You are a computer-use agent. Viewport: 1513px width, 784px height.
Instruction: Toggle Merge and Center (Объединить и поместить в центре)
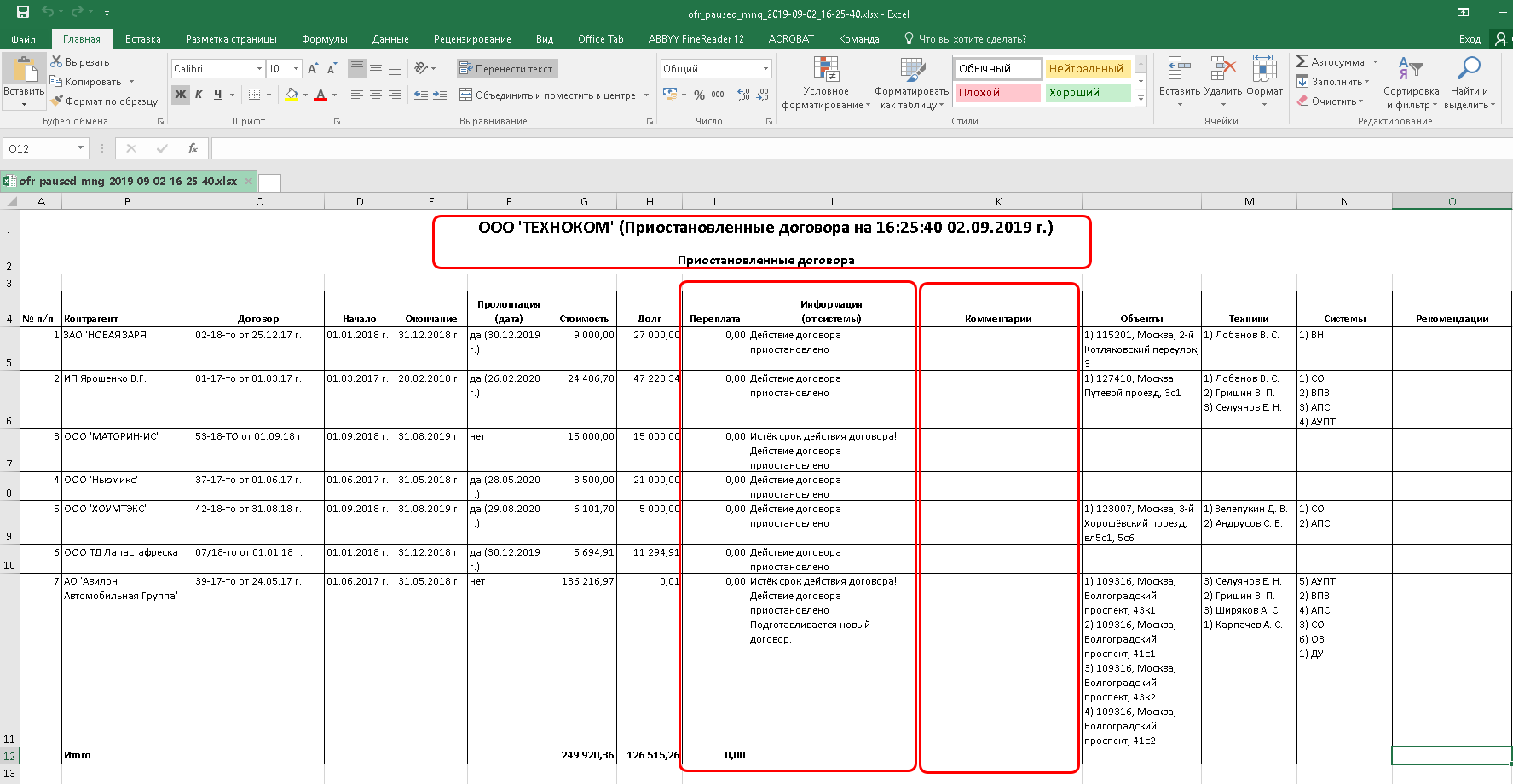click(547, 95)
